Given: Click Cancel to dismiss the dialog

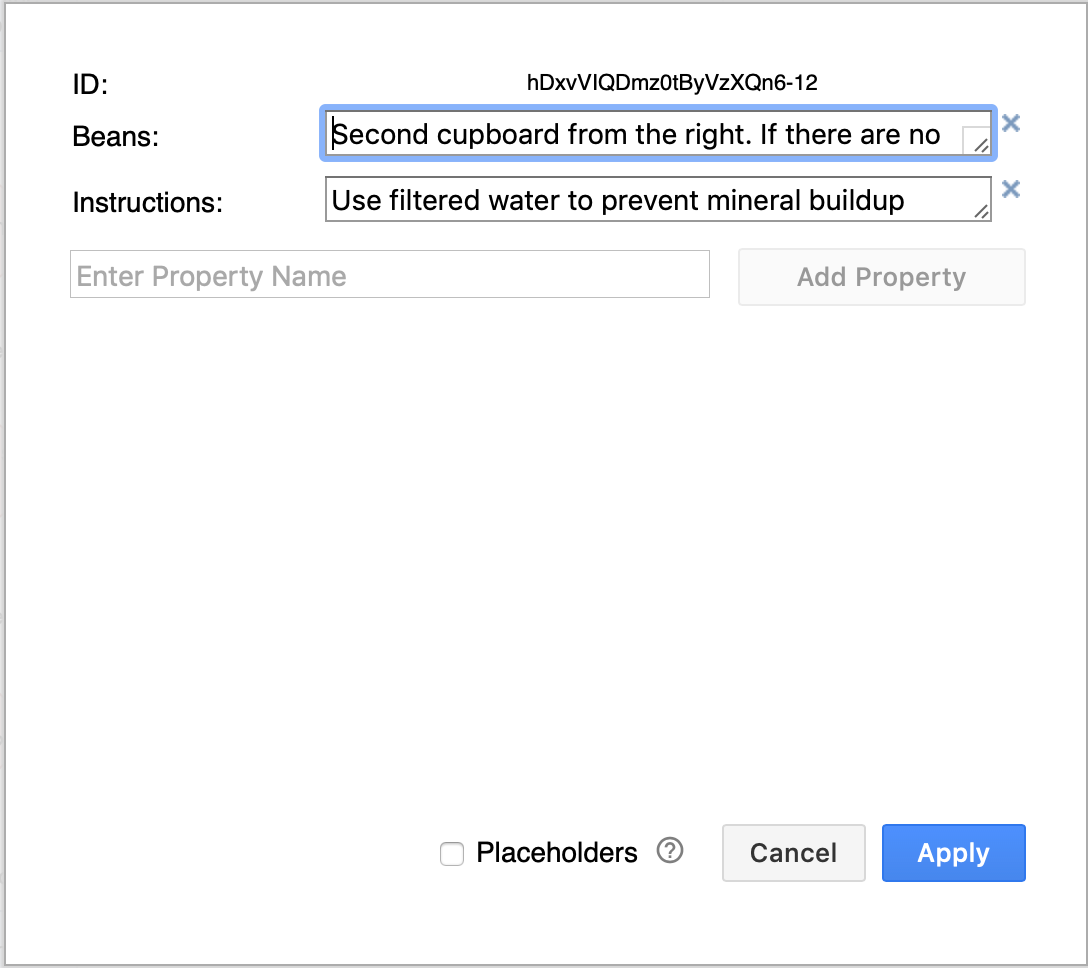Looking at the screenshot, I should tap(793, 852).
